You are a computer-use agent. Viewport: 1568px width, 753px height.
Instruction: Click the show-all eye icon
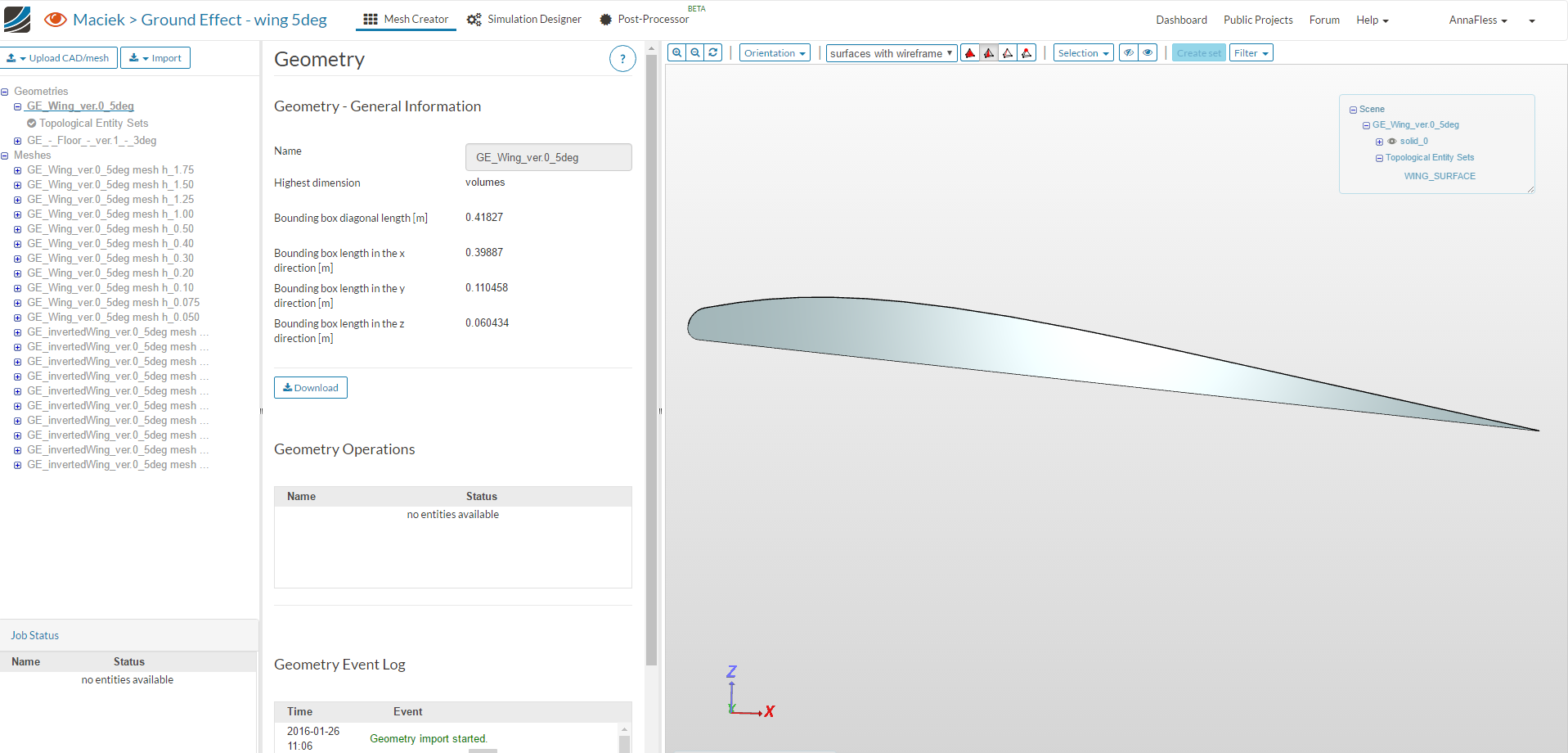[x=1147, y=52]
